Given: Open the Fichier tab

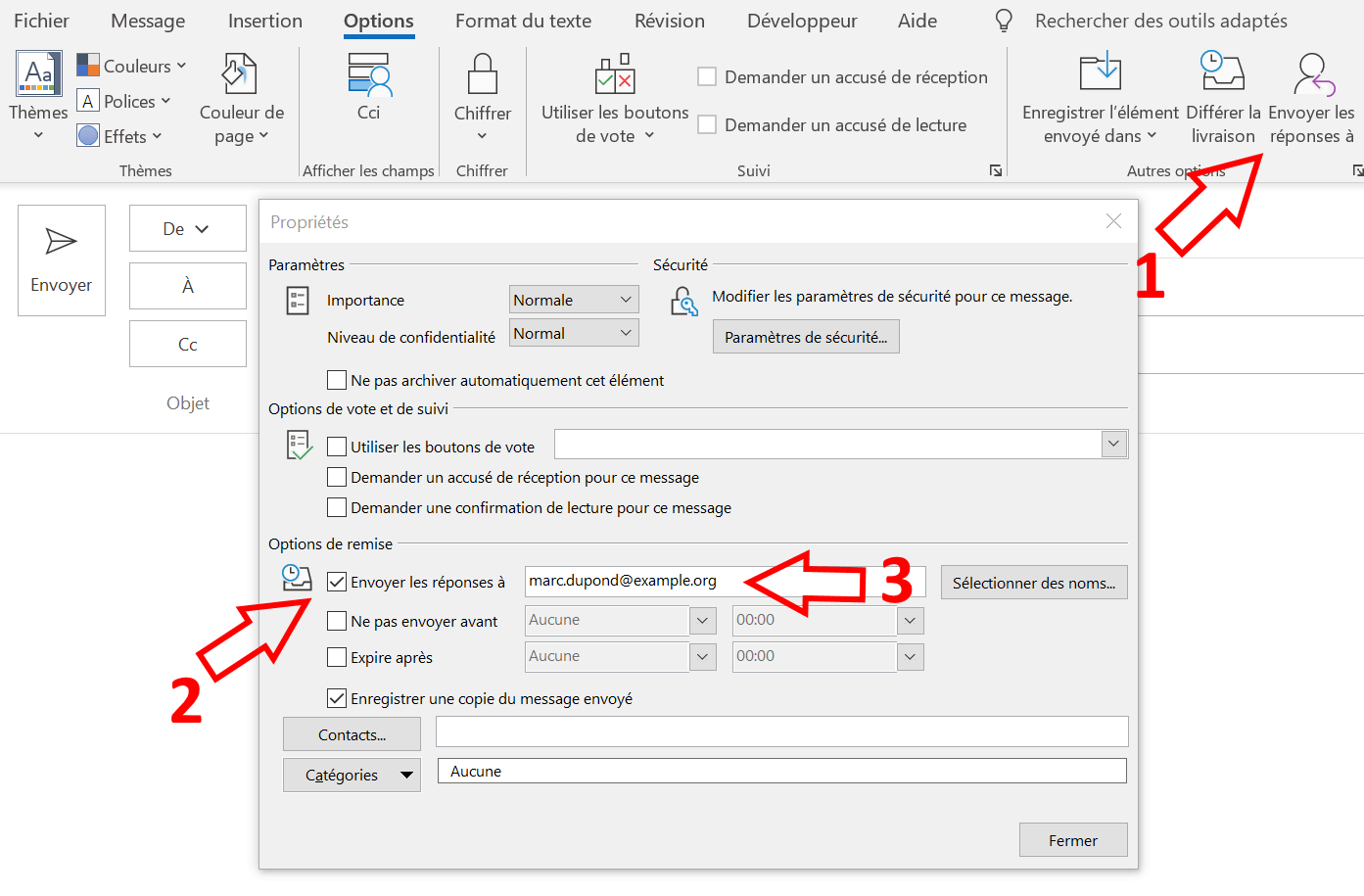Looking at the screenshot, I should tap(41, 21).
